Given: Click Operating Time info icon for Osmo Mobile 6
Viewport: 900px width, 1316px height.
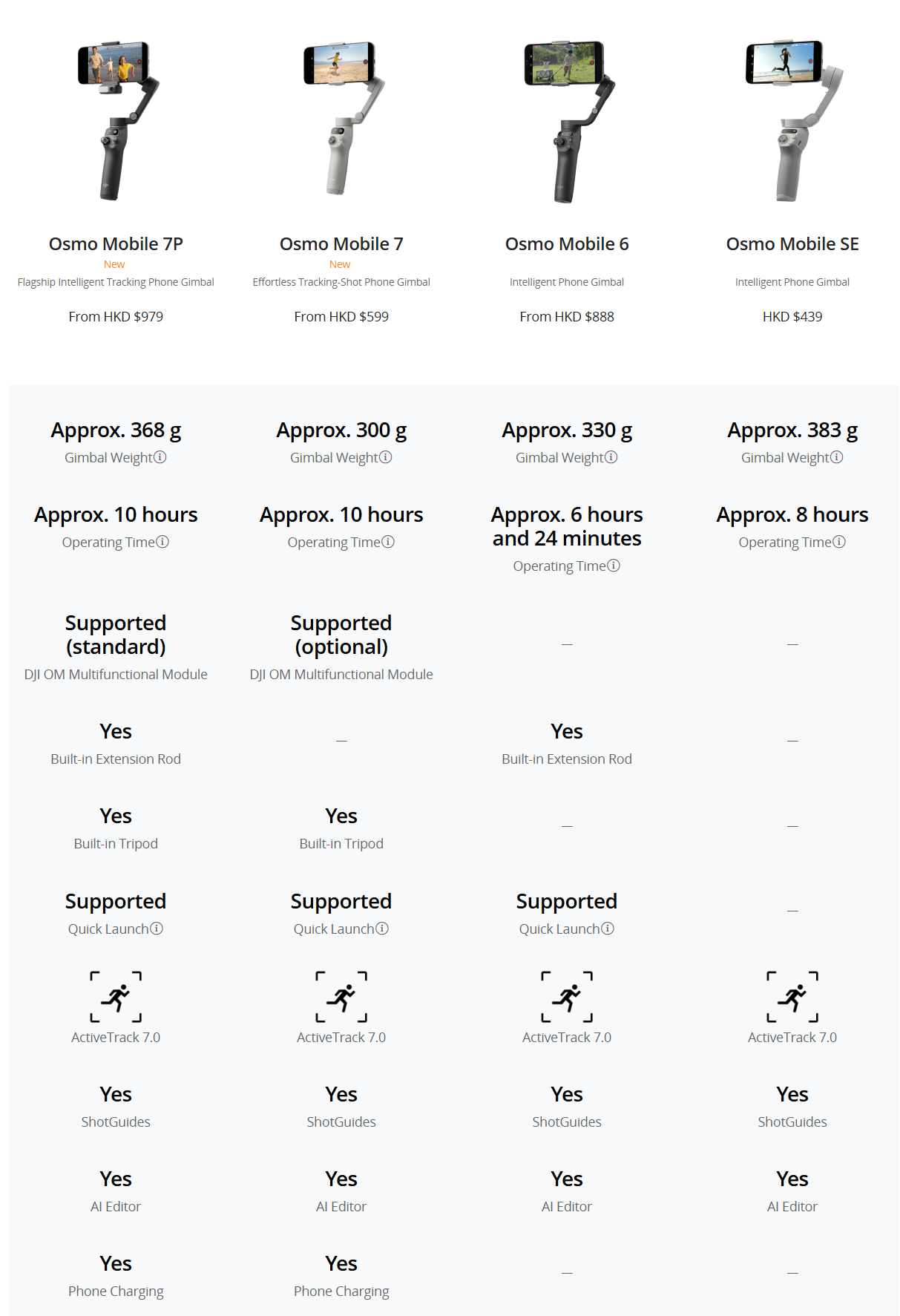Looking at the screenshot, I should click(614, 566).
